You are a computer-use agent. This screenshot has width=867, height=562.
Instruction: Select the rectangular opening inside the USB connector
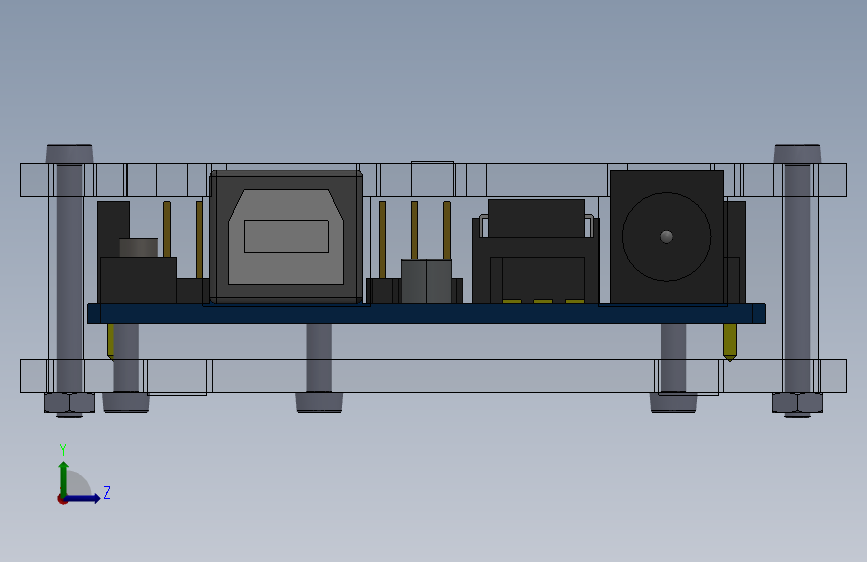tap(286, 236)
